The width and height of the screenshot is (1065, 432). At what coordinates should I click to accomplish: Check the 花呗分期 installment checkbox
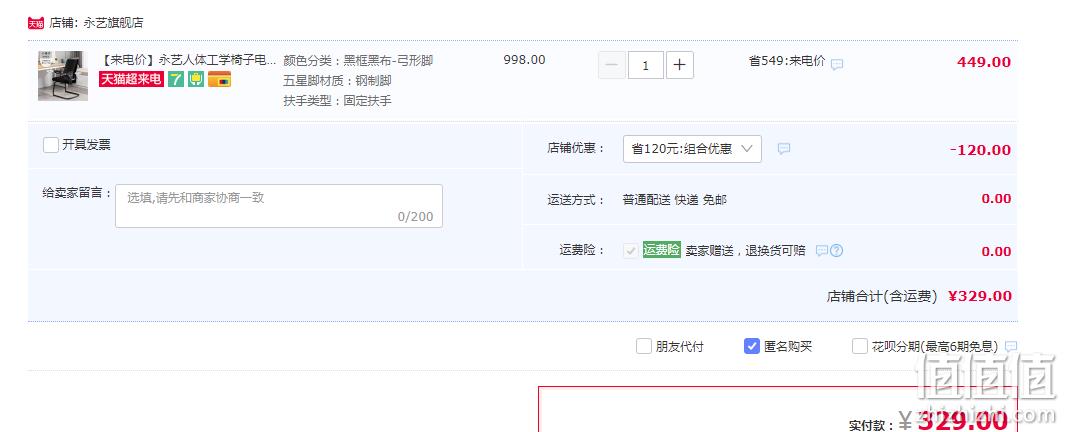pos(860,346)
